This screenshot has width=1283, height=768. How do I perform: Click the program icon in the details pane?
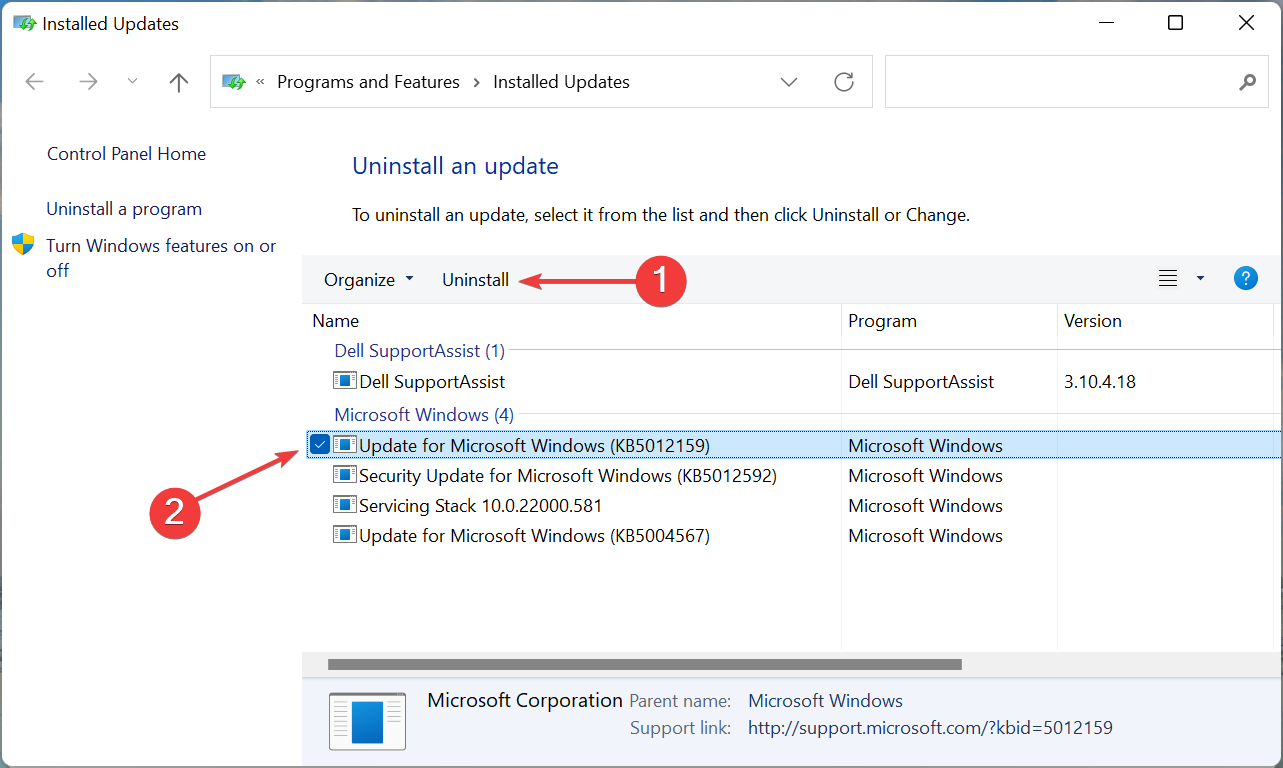click(x=366, y=720)
